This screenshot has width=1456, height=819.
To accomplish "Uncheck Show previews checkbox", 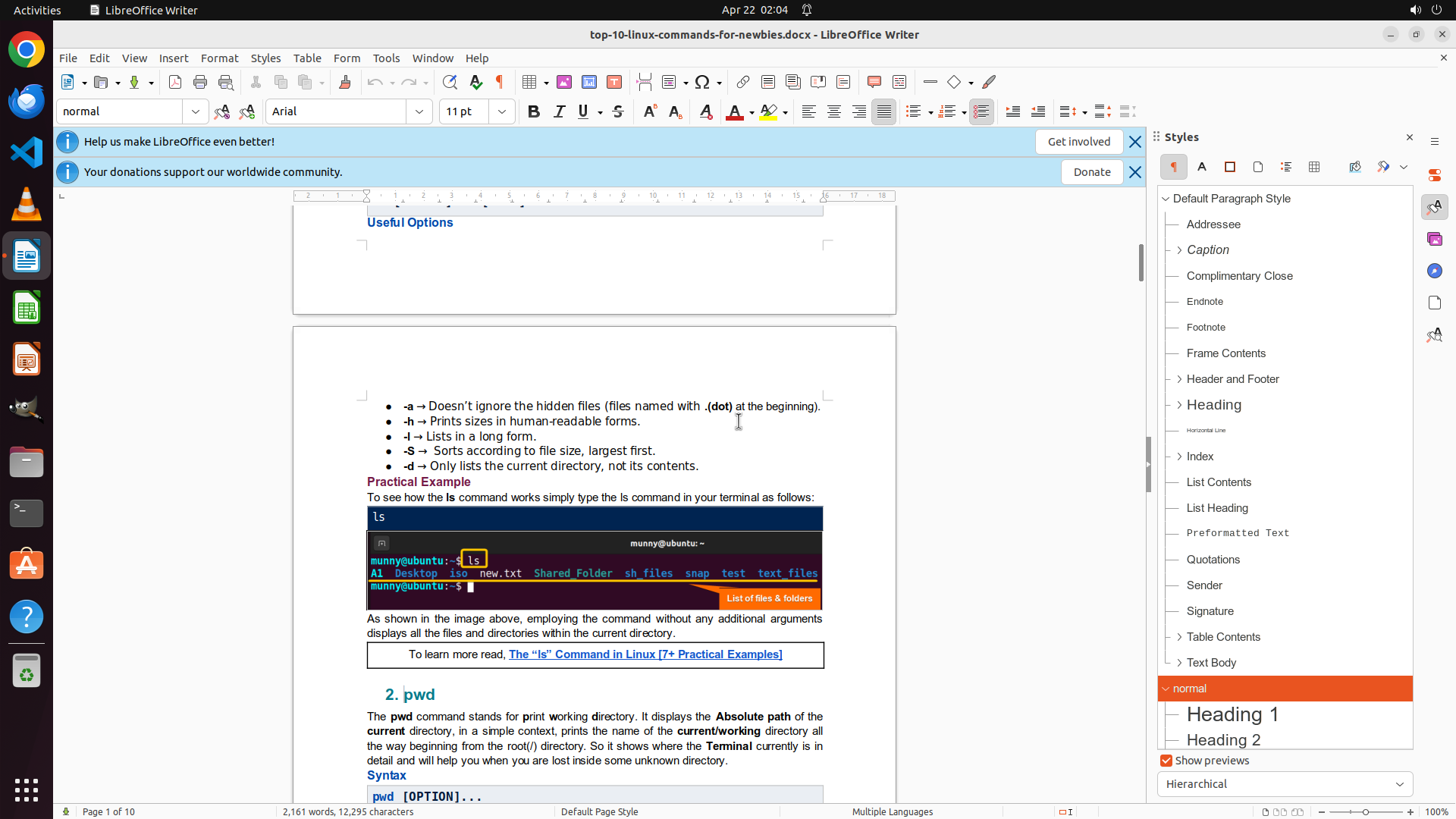I will pos(1166,761).
